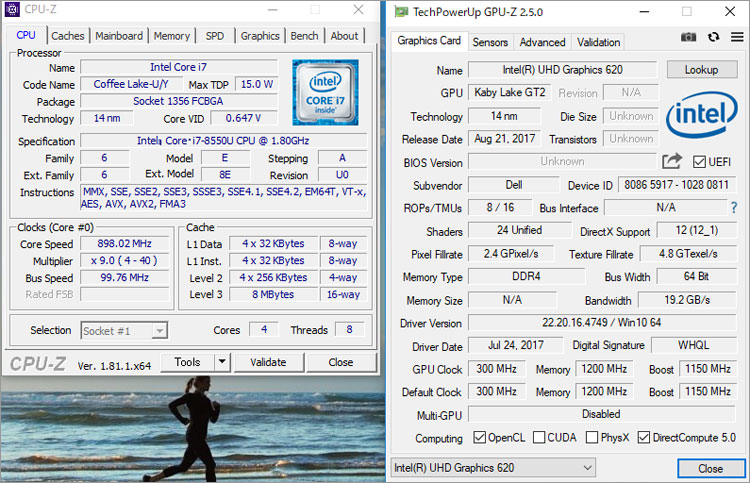The height and width of the screenshot is (483, 750).
Task: Click the Subvendor value Dell
Action: point(514,185)
